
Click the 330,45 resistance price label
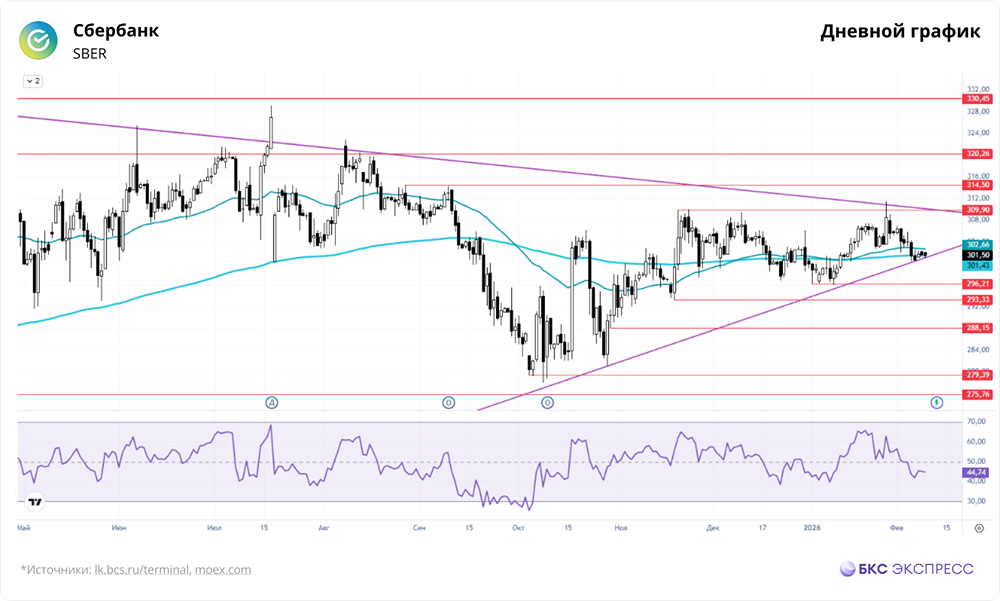[978, 99]
